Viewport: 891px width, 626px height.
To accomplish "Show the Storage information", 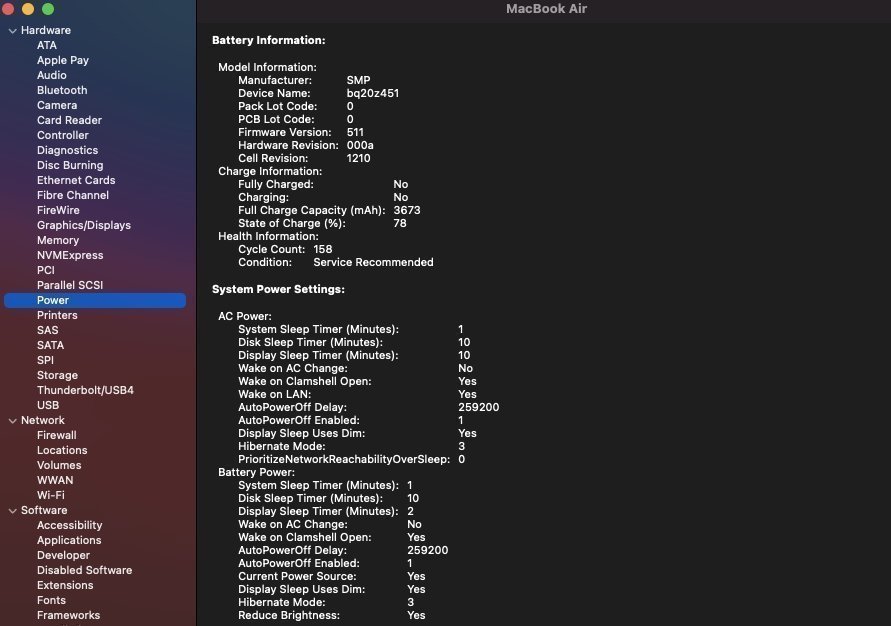I will click(x=57, y=375).
